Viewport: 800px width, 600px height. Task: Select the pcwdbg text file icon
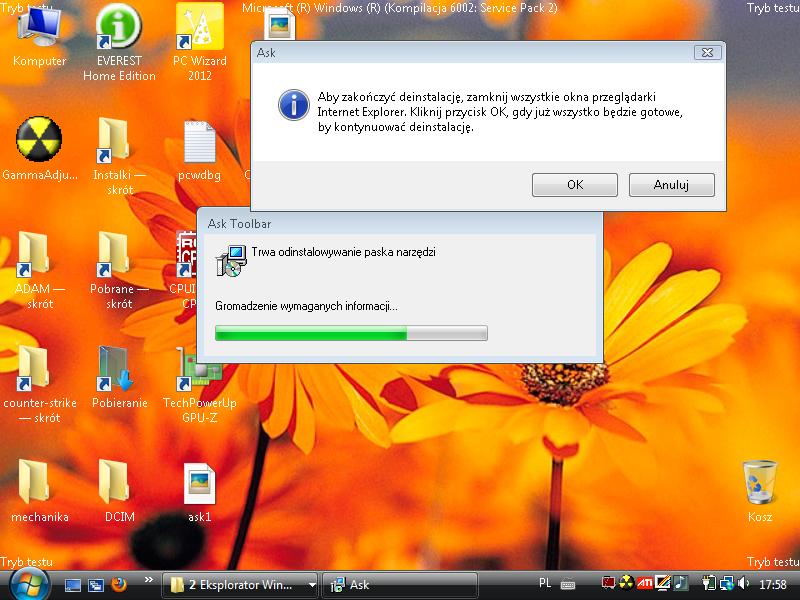[x=199, y=150]
